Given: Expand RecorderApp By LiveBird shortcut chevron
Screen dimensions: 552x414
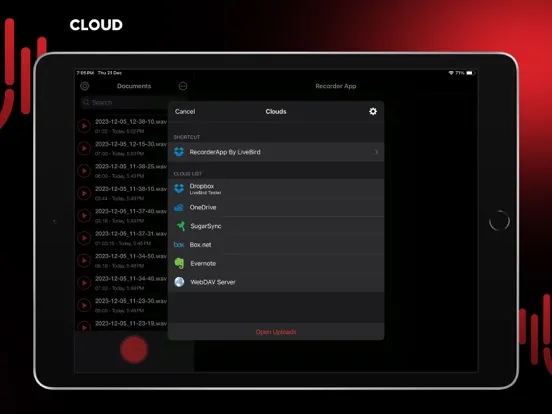Looking at the screenshot, I should pos(376,152).
